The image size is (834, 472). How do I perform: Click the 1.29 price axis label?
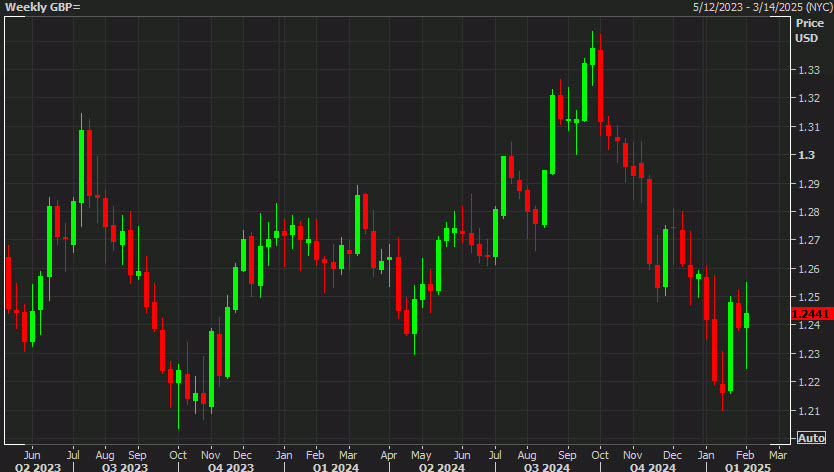click(x=809, y=184)
